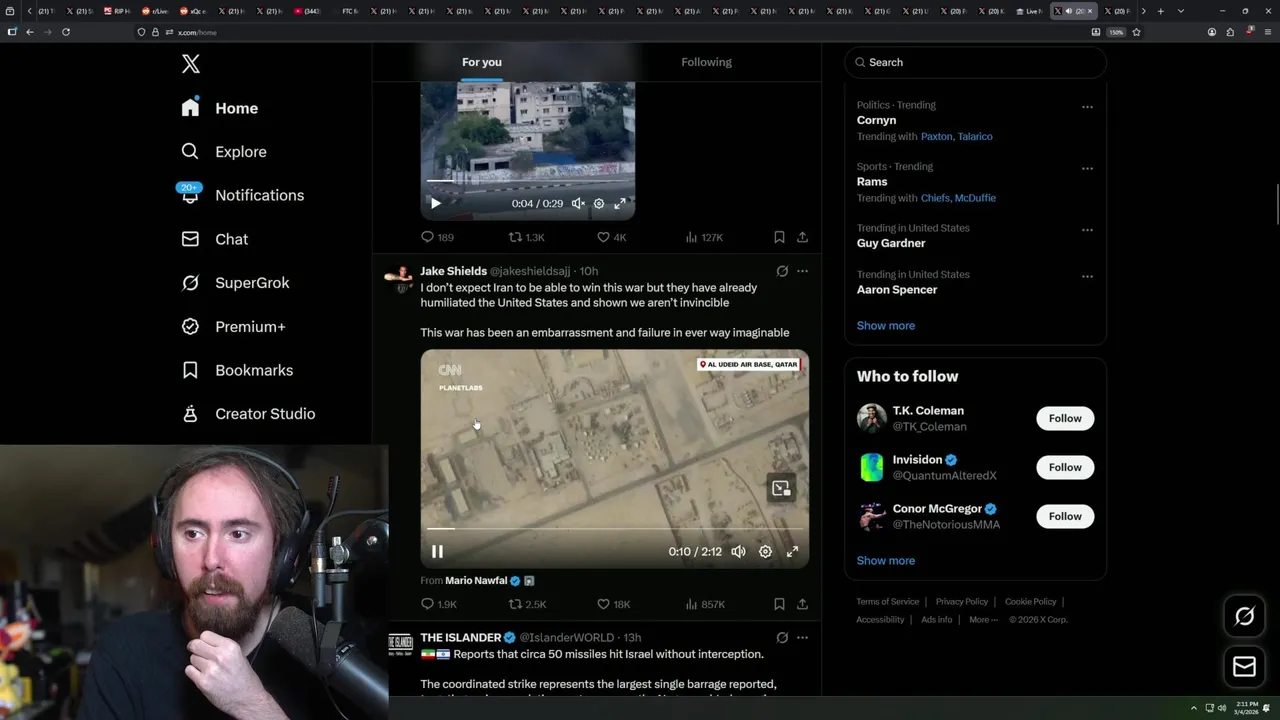Seek on the CNN video progress bar

click(614, 529)
